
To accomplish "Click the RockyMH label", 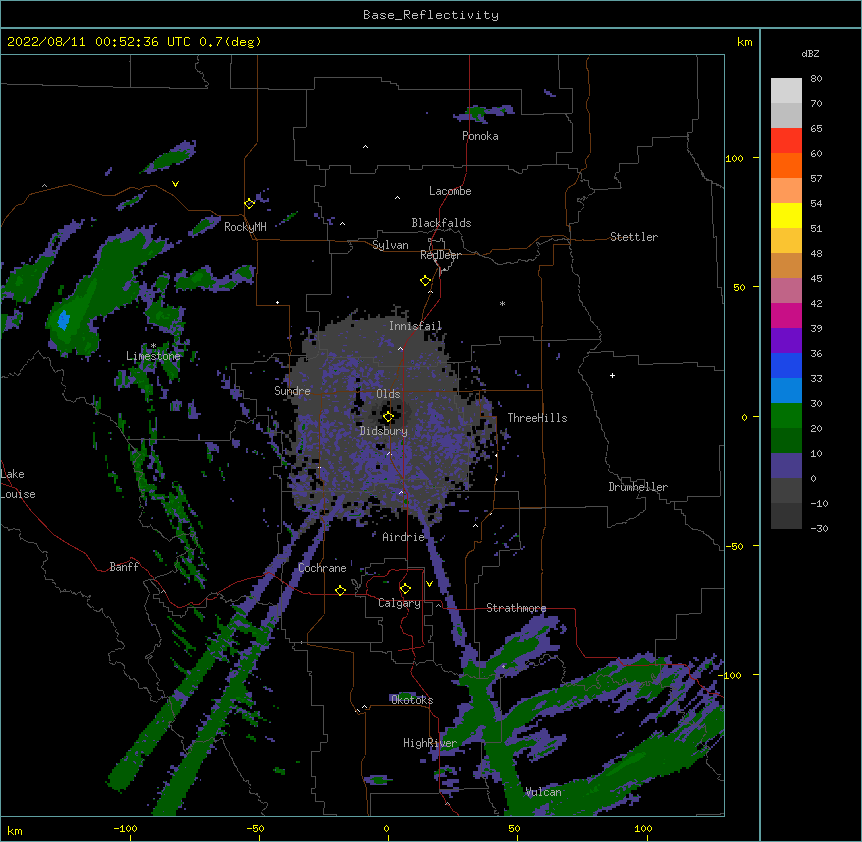I will (245, 227).
